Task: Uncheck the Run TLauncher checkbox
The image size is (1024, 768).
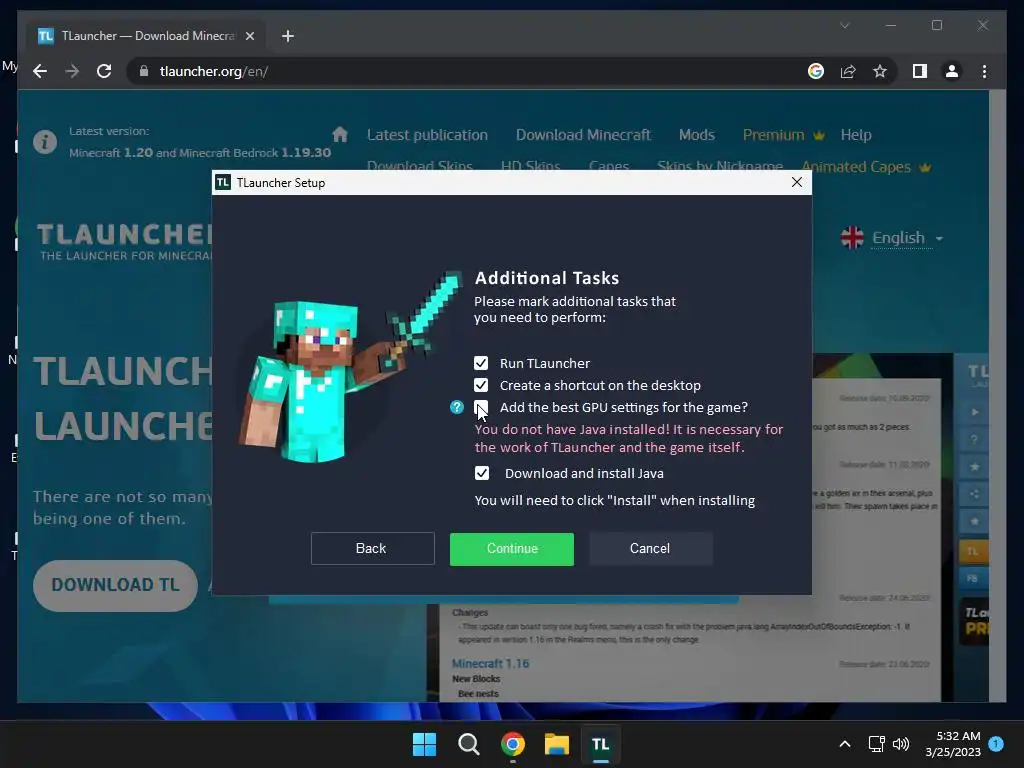Action: click(481, 363)
